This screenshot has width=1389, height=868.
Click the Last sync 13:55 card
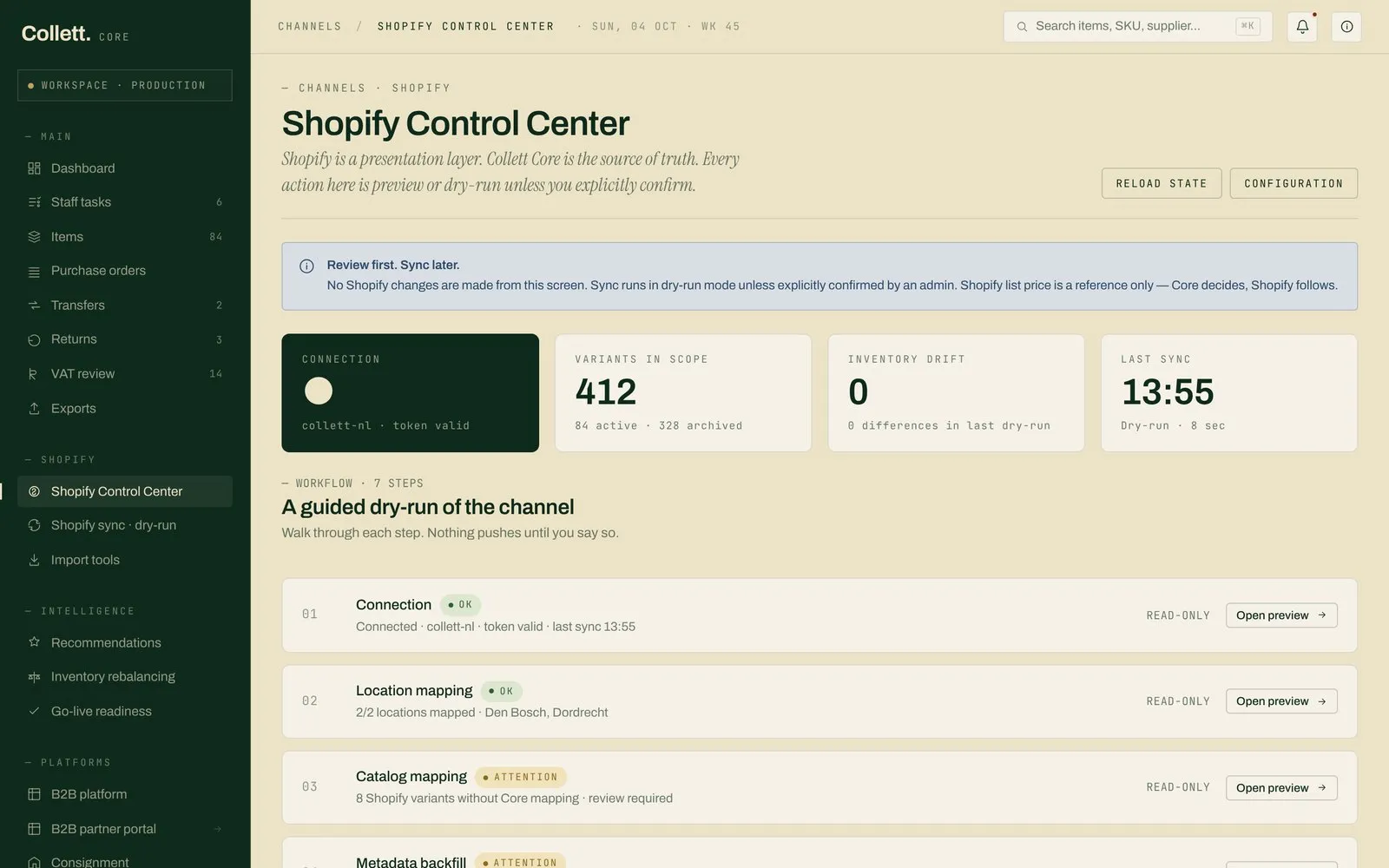click(x=1229, y=393)
